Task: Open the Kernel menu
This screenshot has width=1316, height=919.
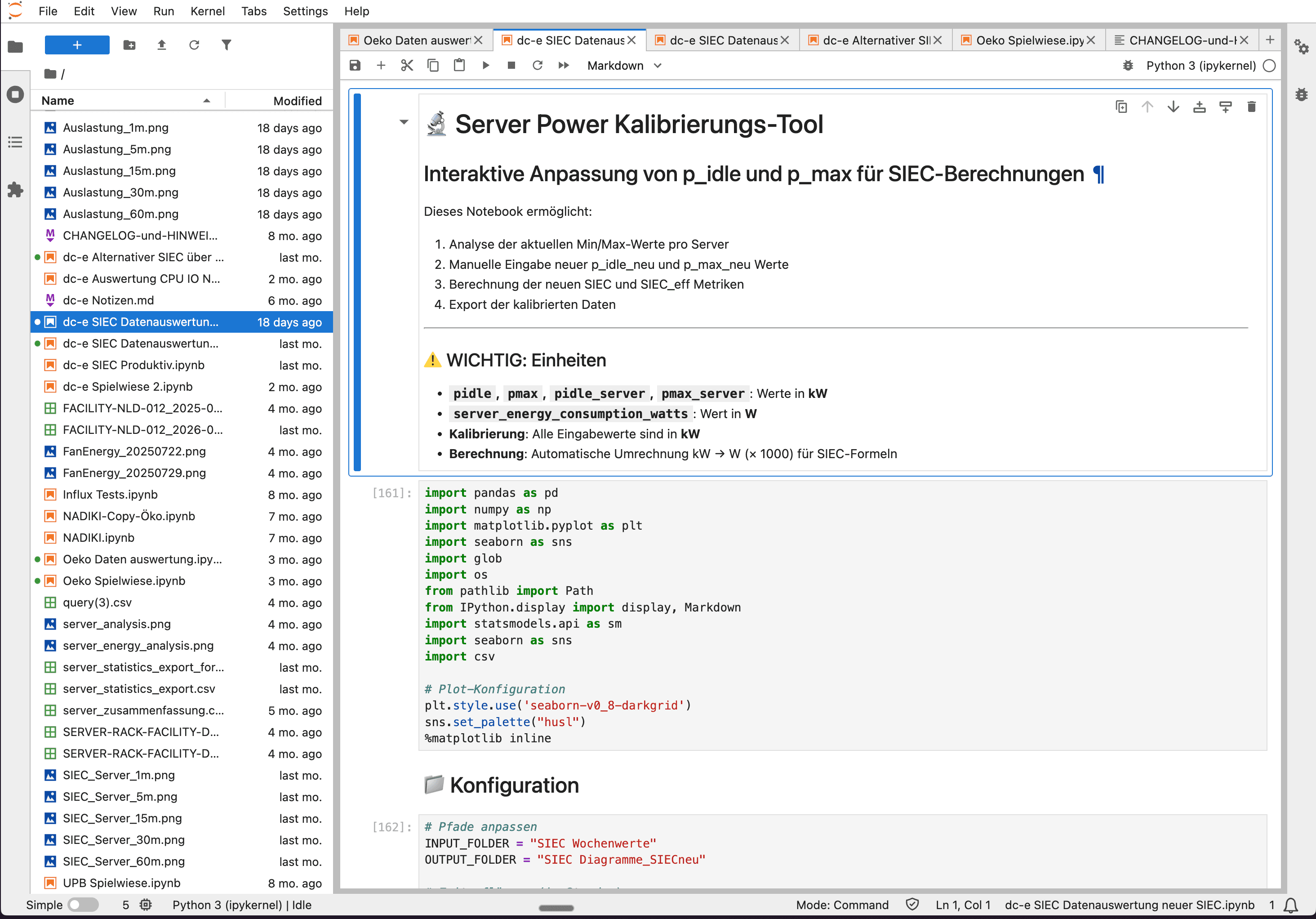Action: 207,11
